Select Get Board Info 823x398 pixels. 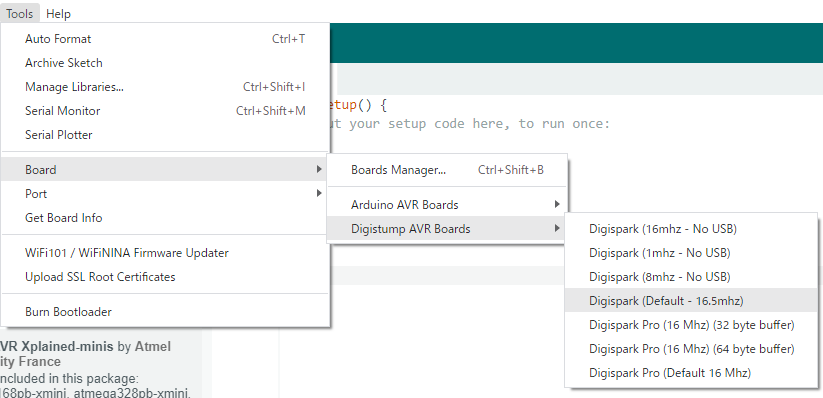click(165, 218)
